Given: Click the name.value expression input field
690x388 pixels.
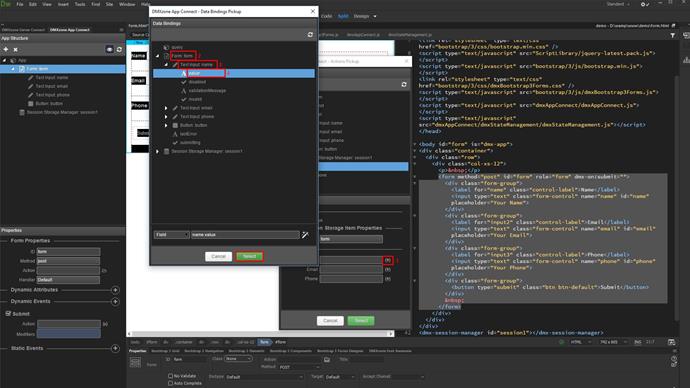Looking at the screenshot, I should [x=245, y=235].
